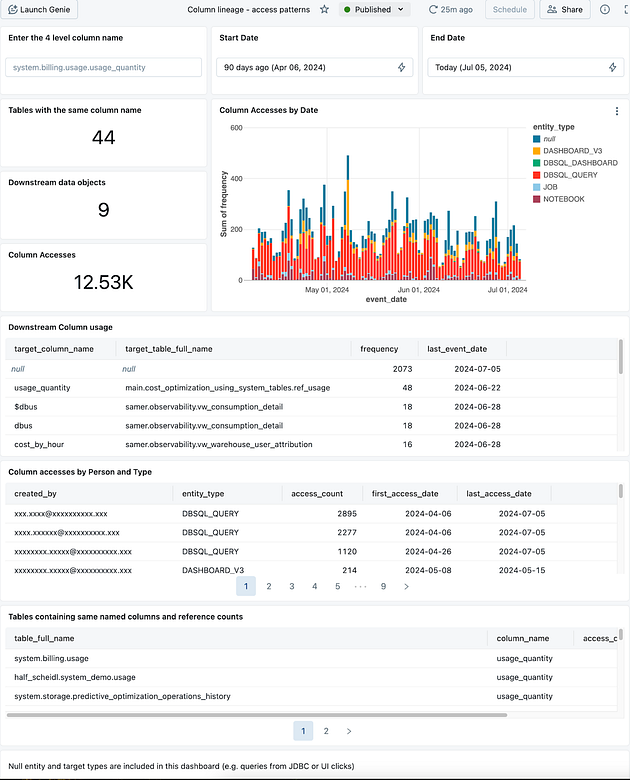Click the horizontal scrollbar of same-named columns table
Viewport: 630px width, 780px height.
pos(257,715)
